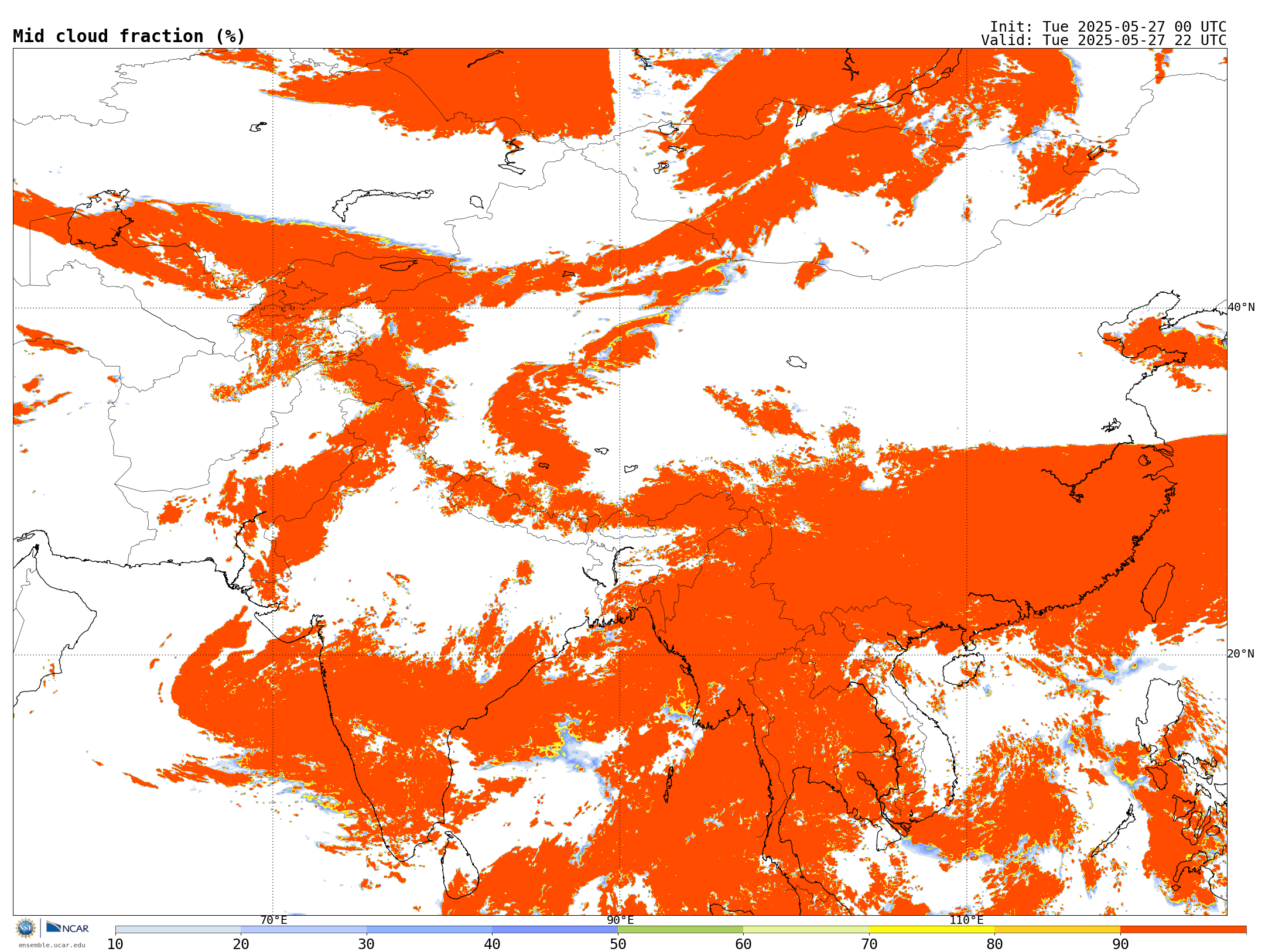
Task: Click the periwinkle 40-50 colorbar swatch
Action: (x=555, y=930)
